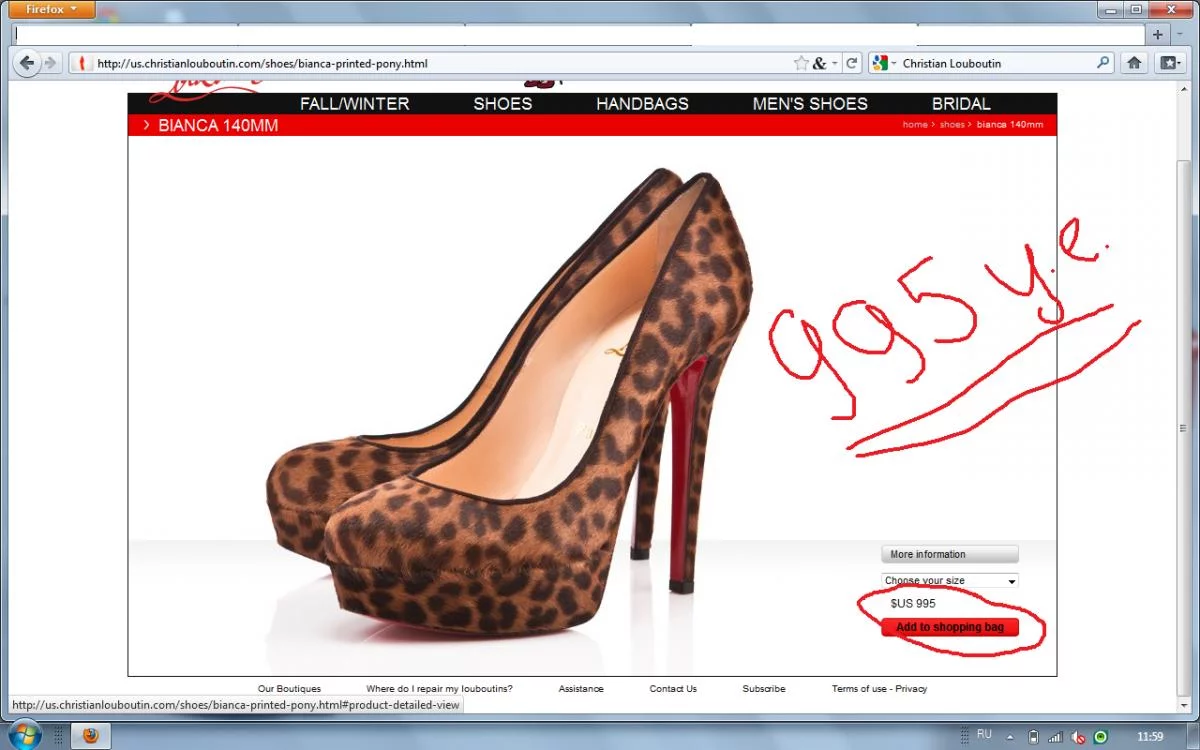
Task: Click the $US 995 price text
Action: coord(913,603)
